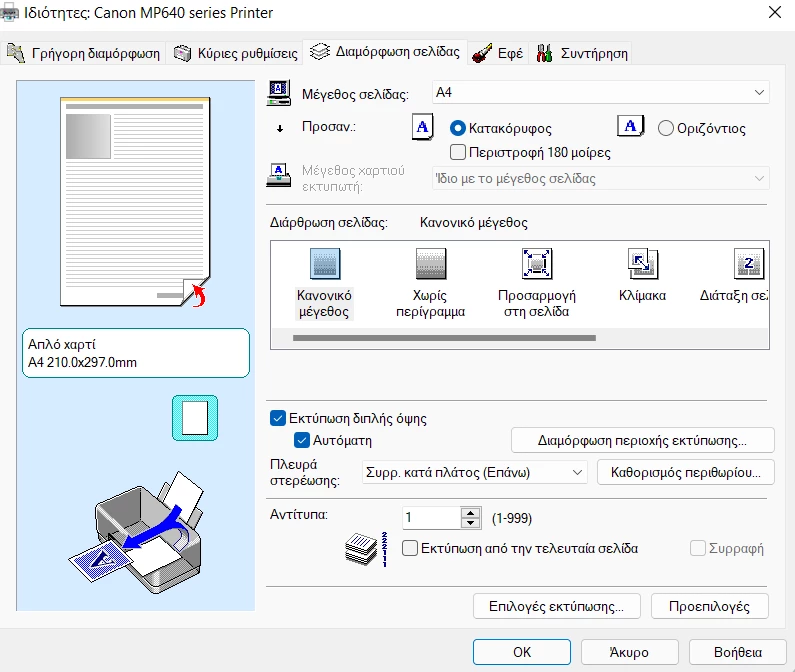Screen dimensions: 795x672
Task: Click the landscape orientation page icon
Action: click(x=630, y=126)
